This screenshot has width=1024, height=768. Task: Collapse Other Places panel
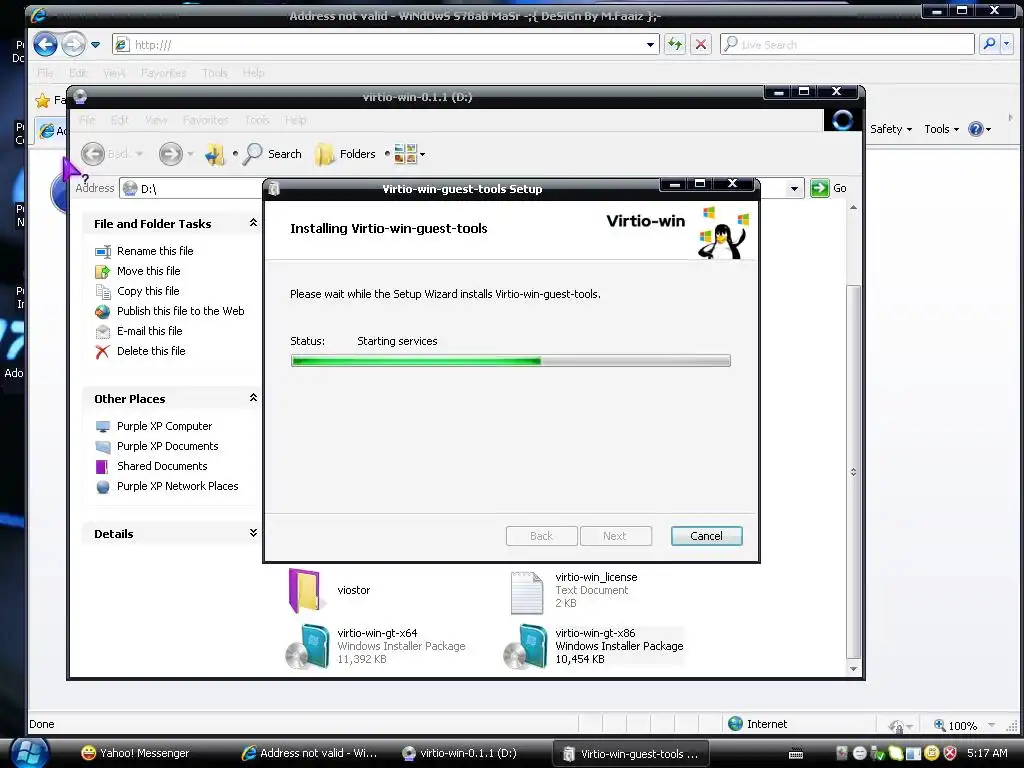click(x=253, y=398)
